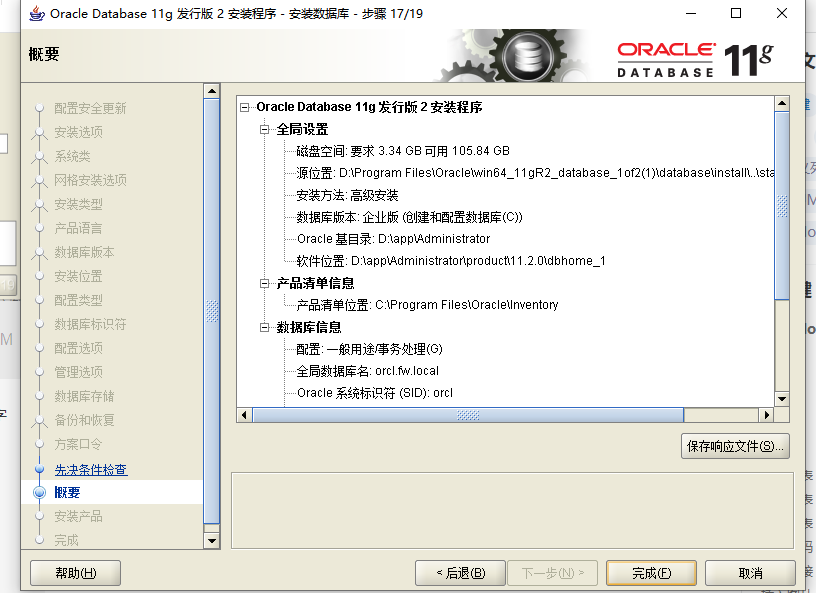Click the summary tree scroll-up arrow

coord(782,103)
